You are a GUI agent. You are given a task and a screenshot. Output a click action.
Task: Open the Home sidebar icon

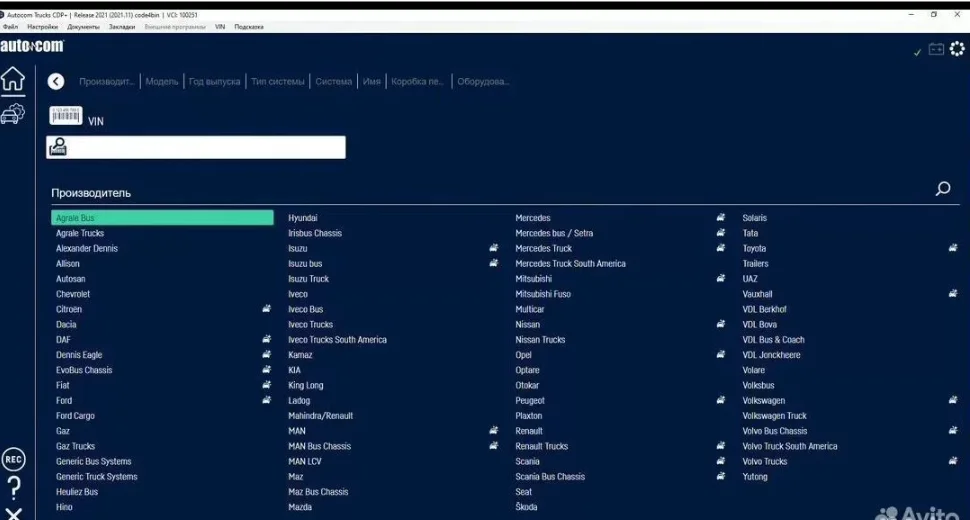[13, 79]
